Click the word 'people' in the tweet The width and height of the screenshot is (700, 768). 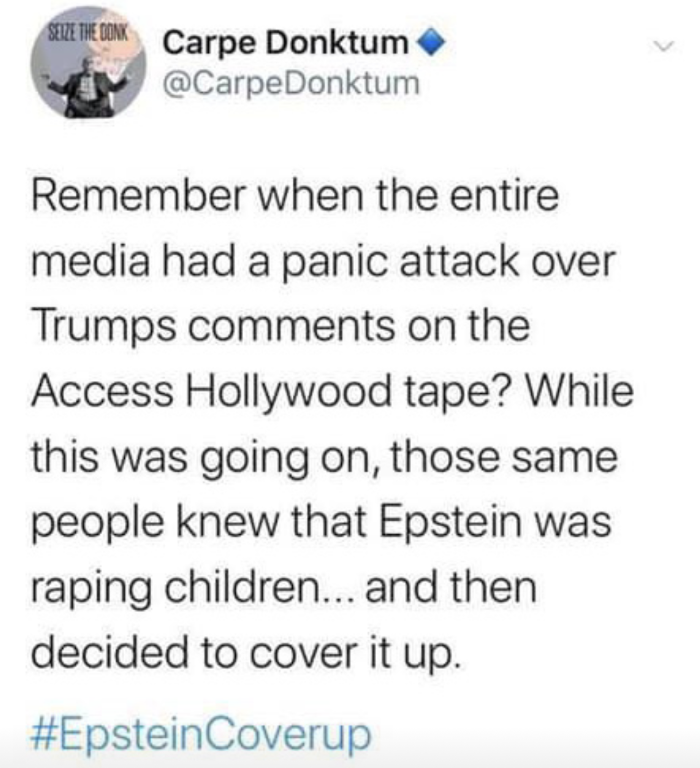click(x=98, y=523)
